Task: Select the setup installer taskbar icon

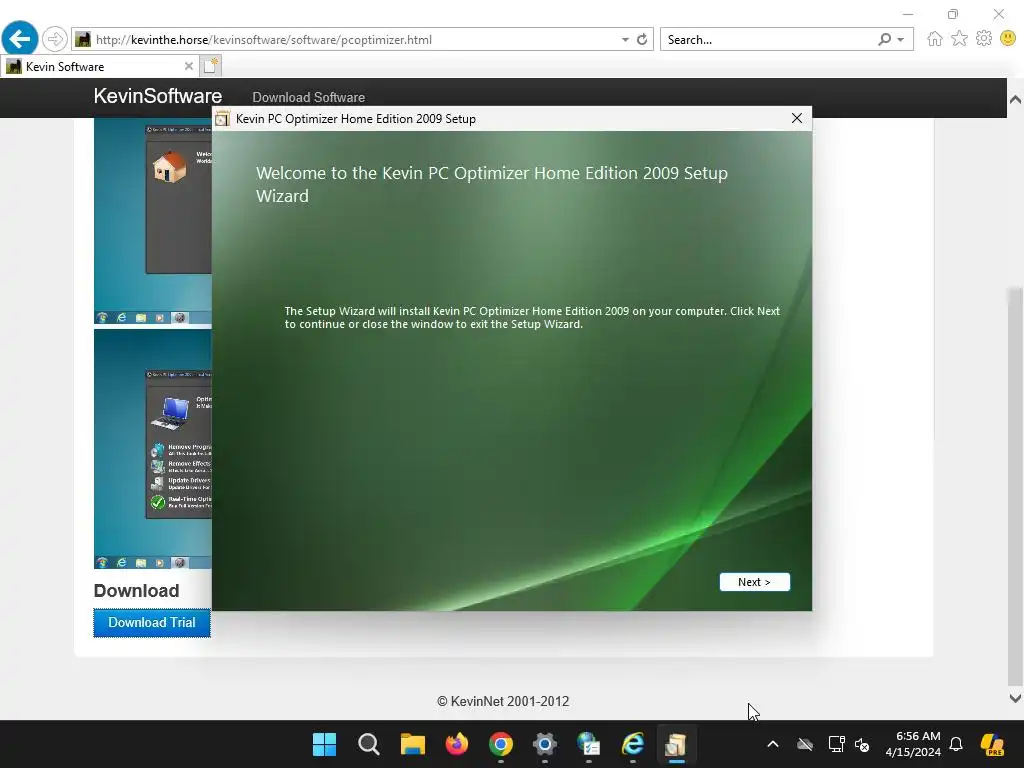Action: tap(677, 744)
